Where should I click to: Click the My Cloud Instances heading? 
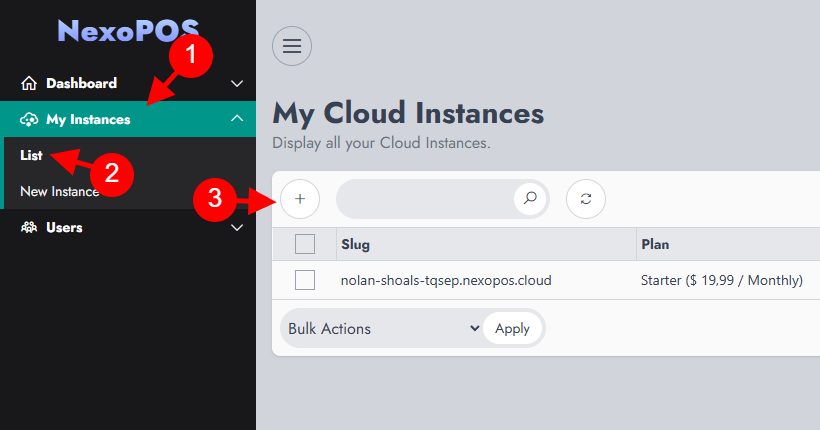[x=408, y=113]
